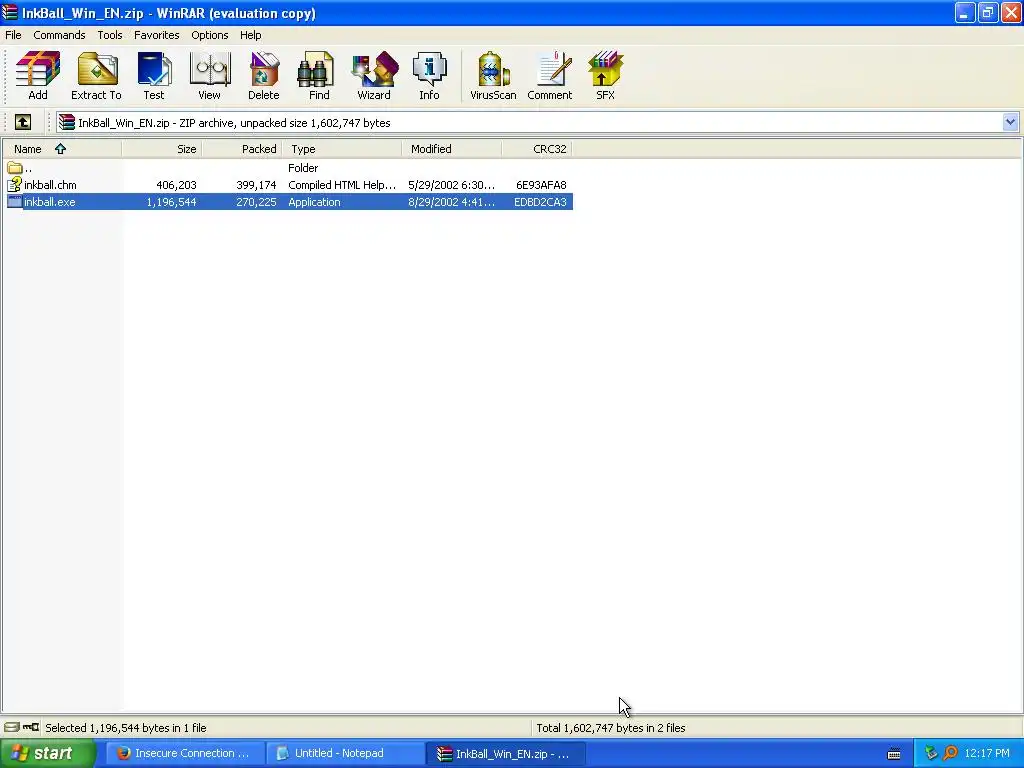Click the green network tray icon
Viewport: 1024px width, 768px height.
point(931,754)
